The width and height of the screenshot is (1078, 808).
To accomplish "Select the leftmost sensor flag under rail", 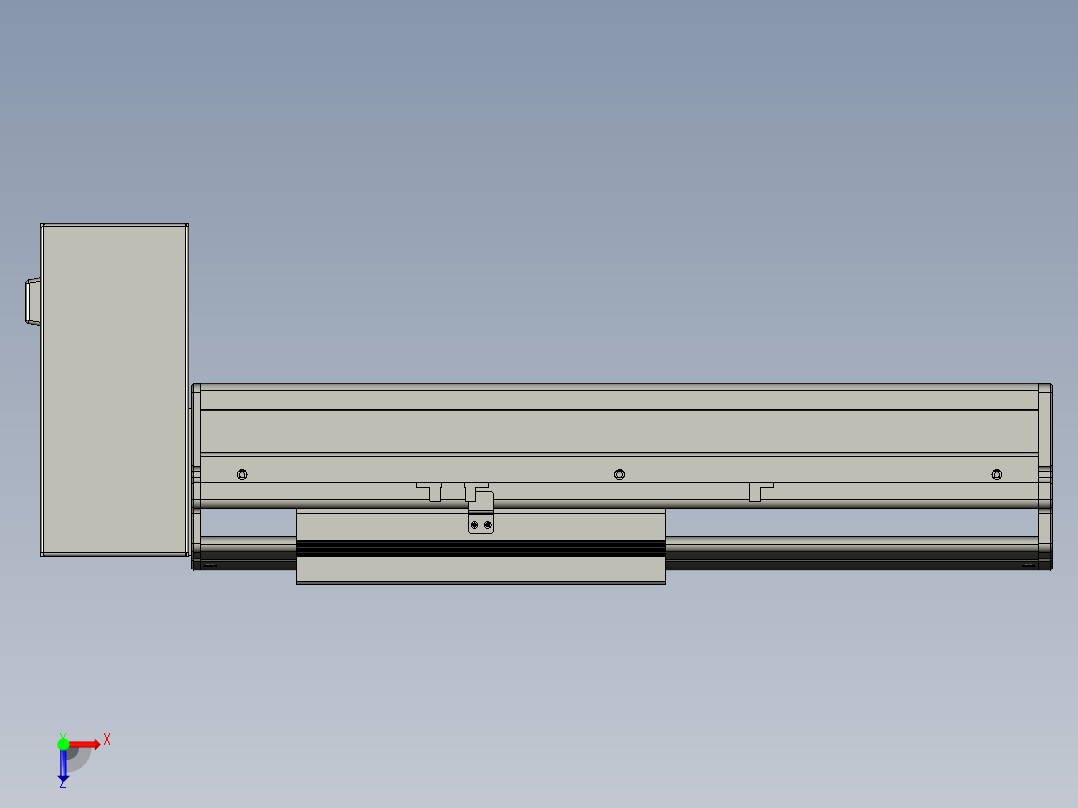I will click(x=430, y=492).
